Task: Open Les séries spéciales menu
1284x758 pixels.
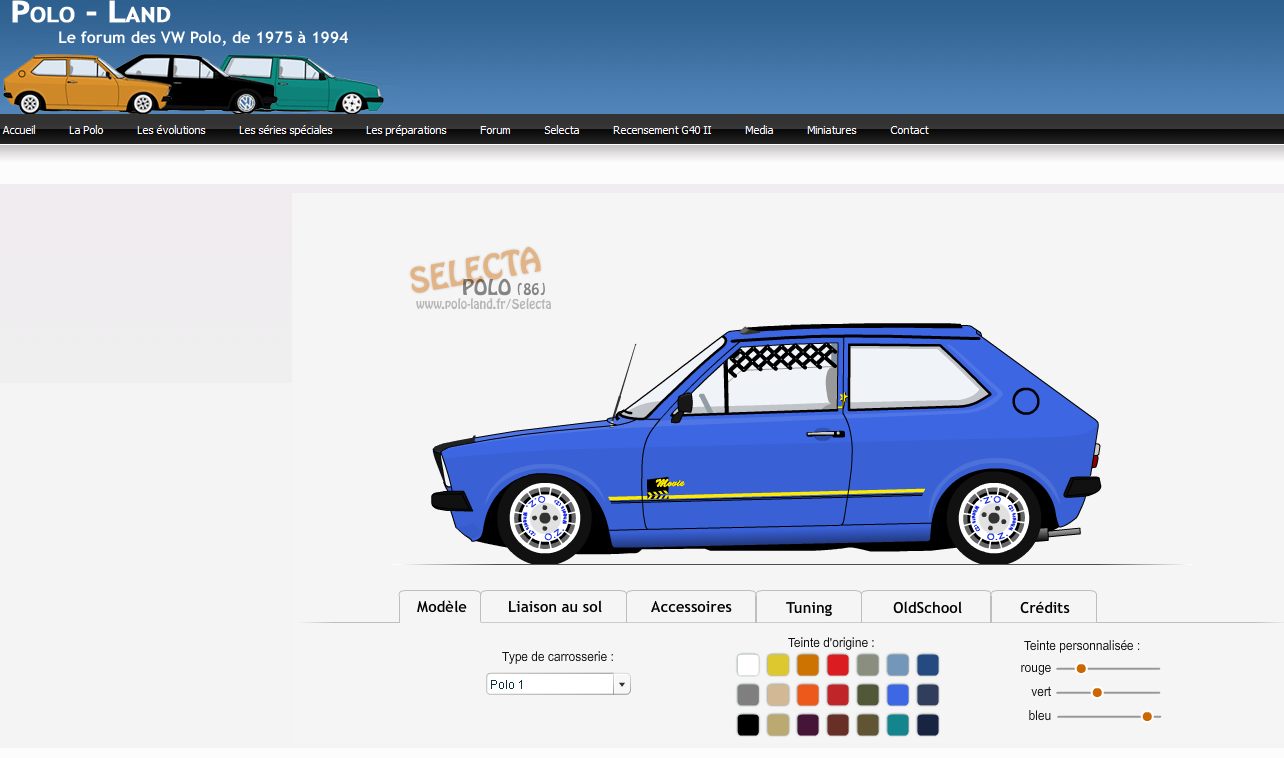Action: [285, 130]
